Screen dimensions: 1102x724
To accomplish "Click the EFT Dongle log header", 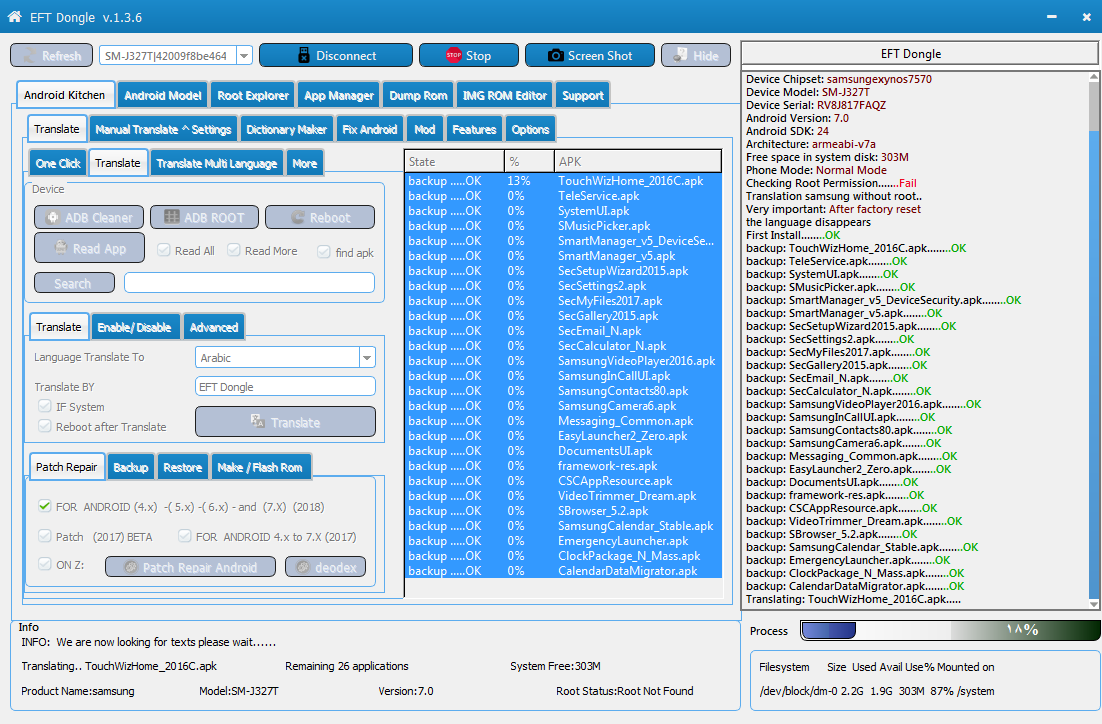I will (920, 53).
